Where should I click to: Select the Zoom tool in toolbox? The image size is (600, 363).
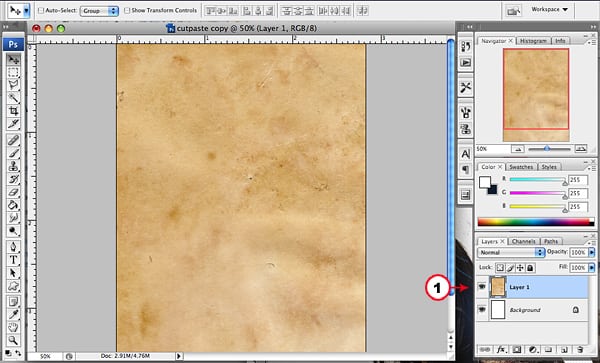[x=13, y=340]
